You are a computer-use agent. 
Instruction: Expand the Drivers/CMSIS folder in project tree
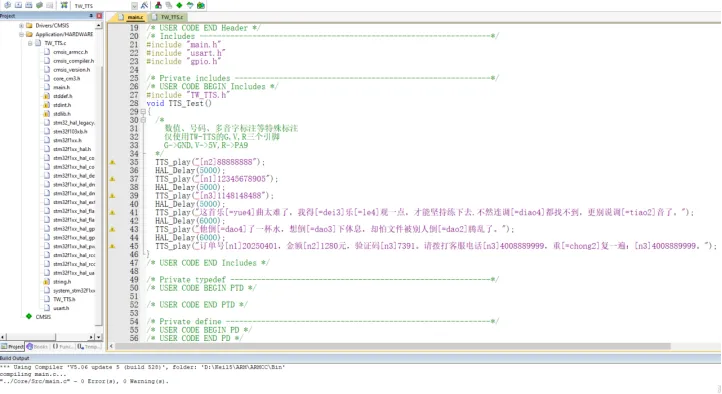[21, 25]
